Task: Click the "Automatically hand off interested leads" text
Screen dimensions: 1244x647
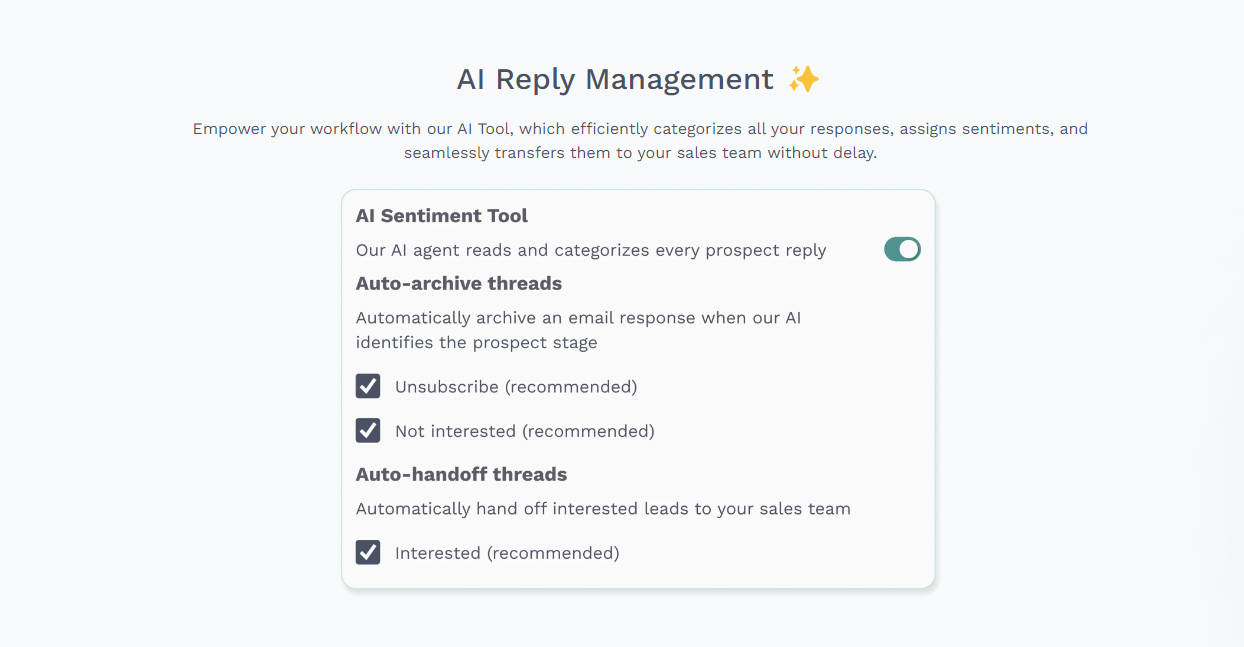Action: (603, 509)
